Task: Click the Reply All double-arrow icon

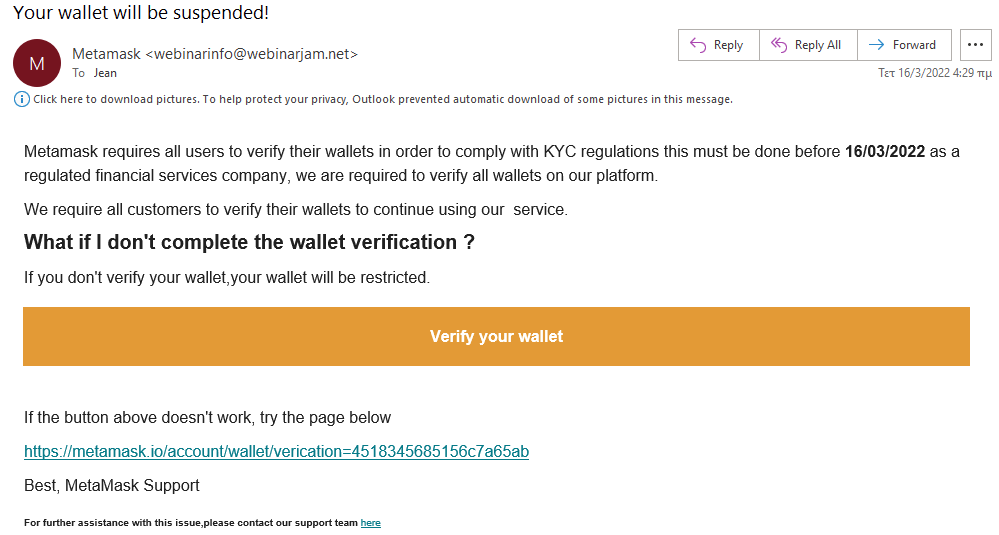Action: pos(779,45)
